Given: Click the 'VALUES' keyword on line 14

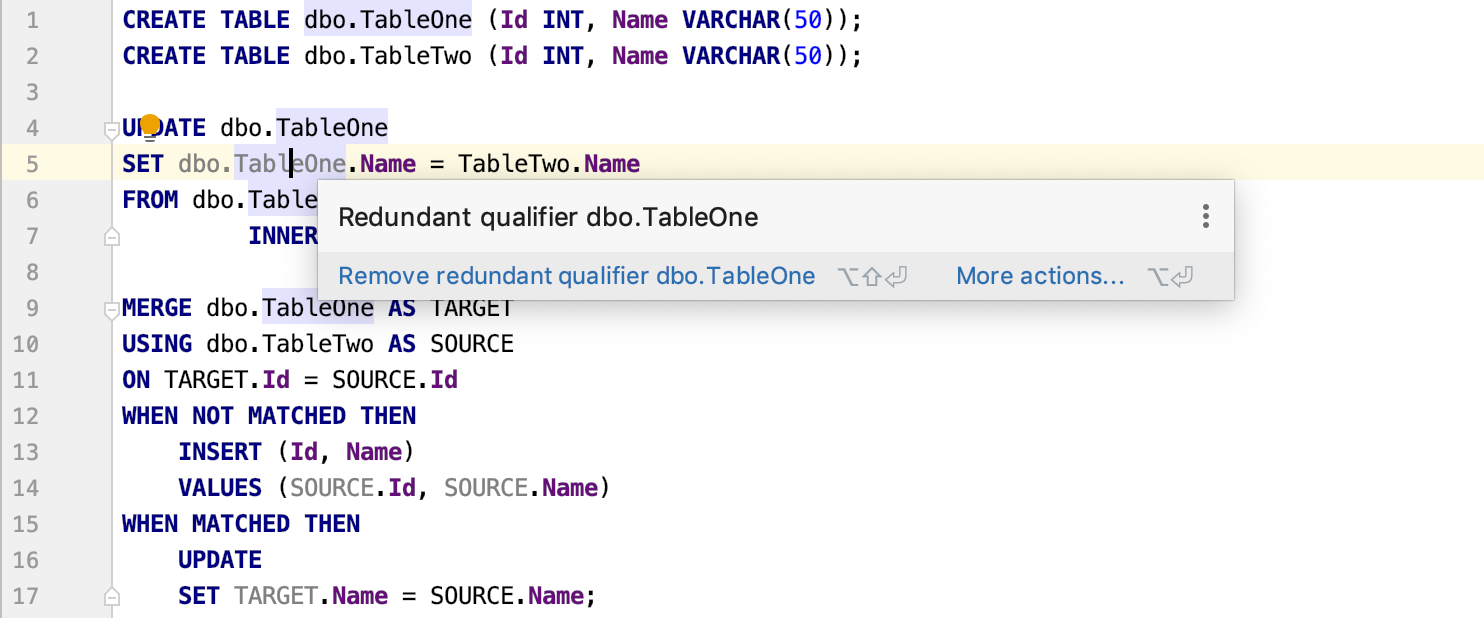Looking at the screenshot, I should (x=220, y=488).
